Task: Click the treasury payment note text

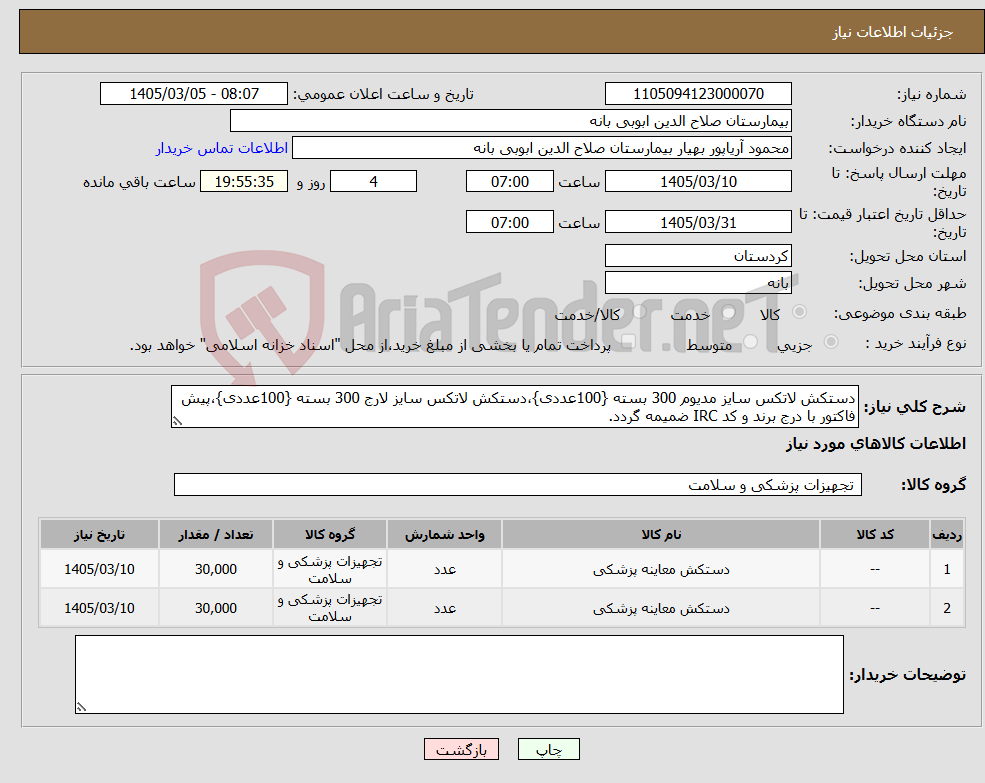Action: [370, 345]
